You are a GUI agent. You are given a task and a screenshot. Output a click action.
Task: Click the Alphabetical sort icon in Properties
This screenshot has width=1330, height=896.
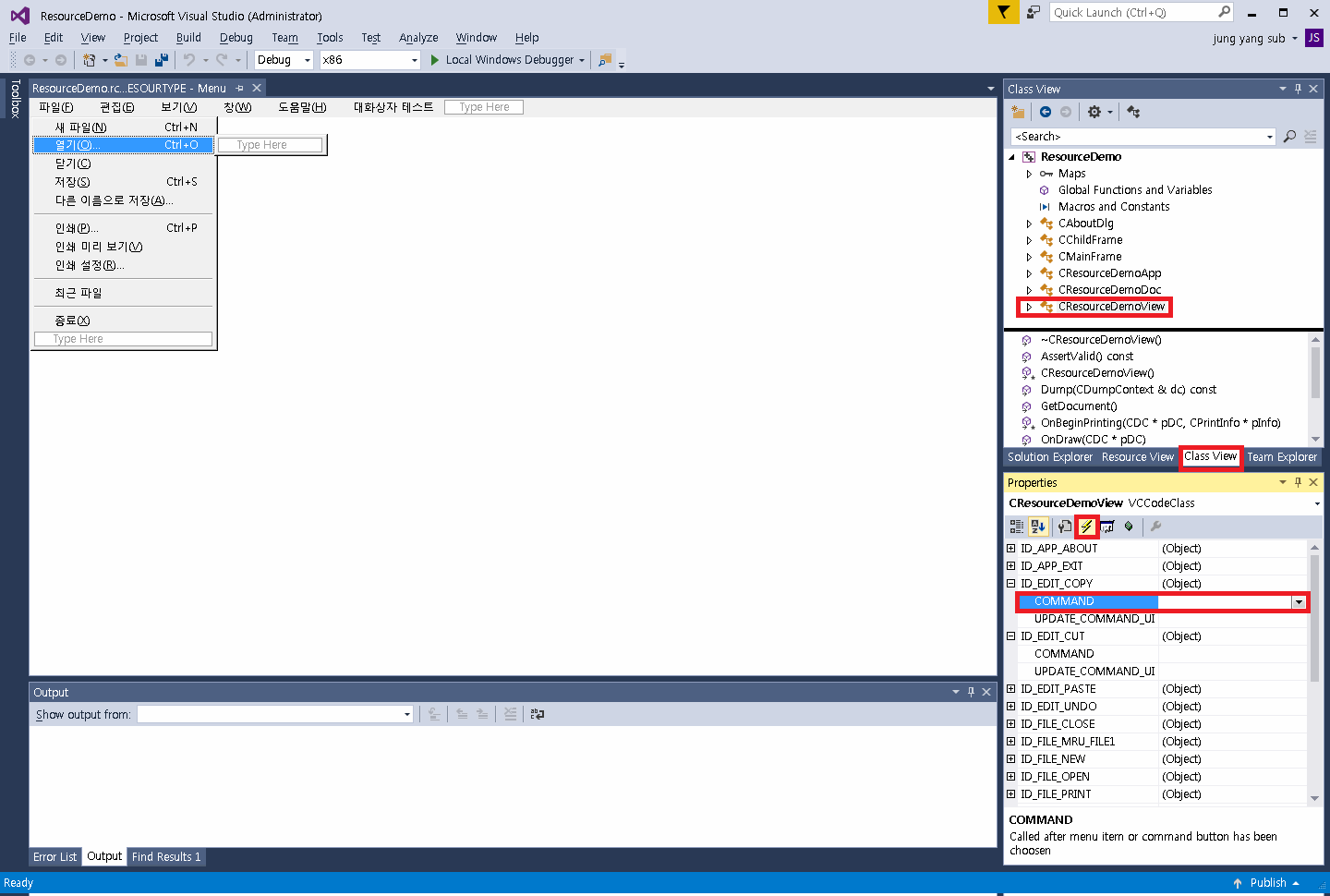pos(1038,527)
